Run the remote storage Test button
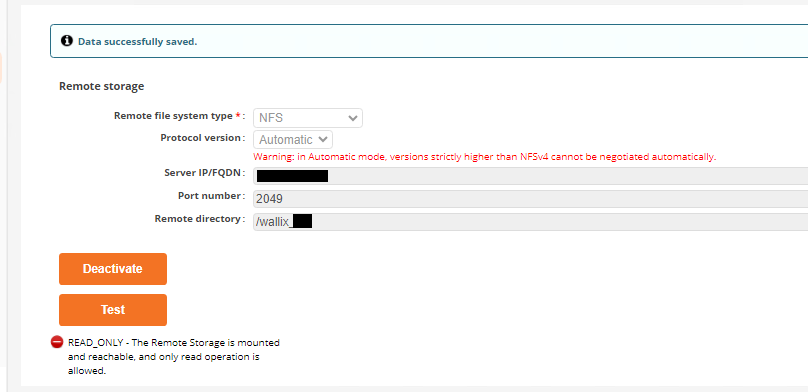This screenshot has height=392, width=808. pos(113,310)
